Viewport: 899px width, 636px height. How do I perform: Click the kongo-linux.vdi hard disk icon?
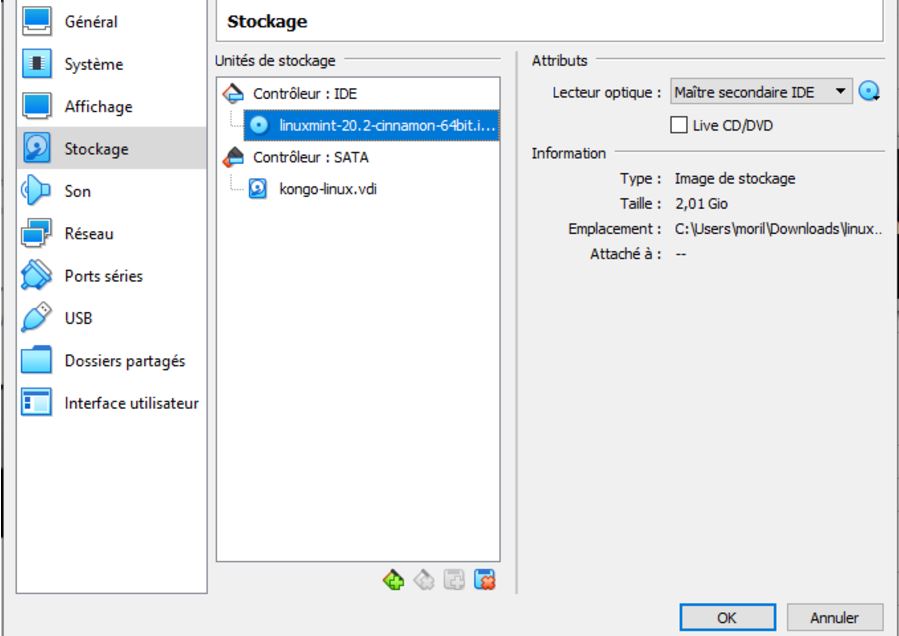click(258, 188)
